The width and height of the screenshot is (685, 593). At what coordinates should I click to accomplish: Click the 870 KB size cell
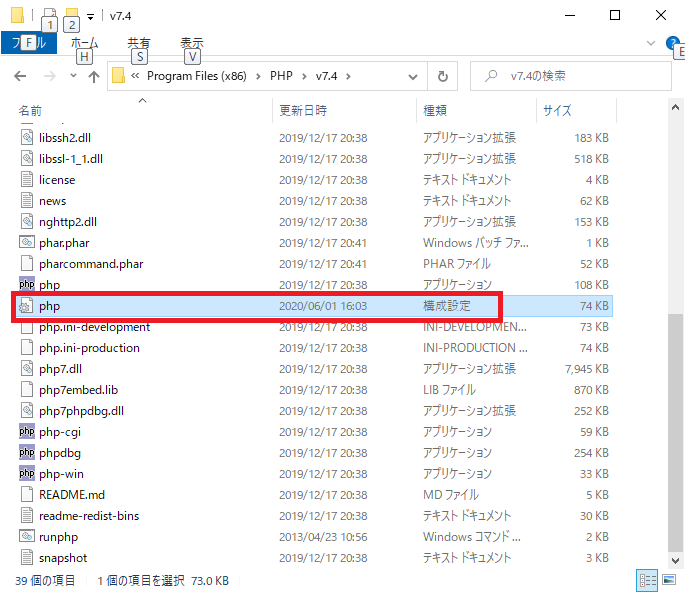[591, 390]
